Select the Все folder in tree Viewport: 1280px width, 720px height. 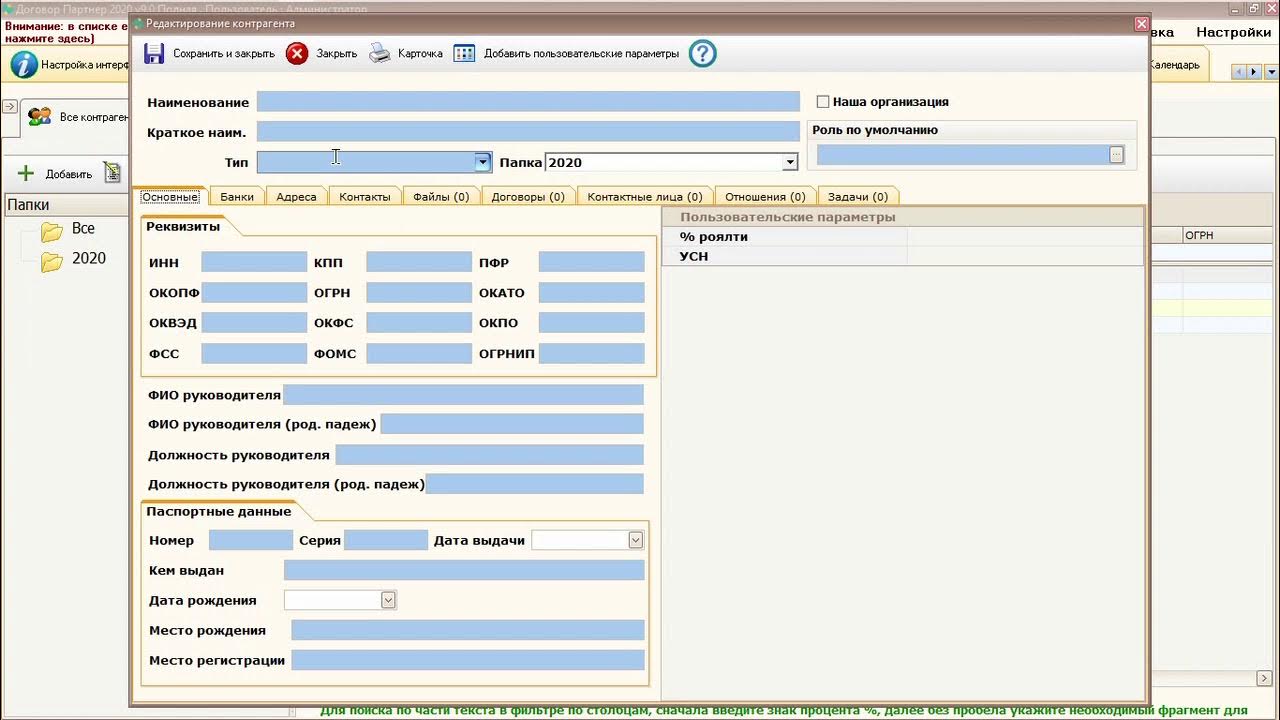coord(83,229)
